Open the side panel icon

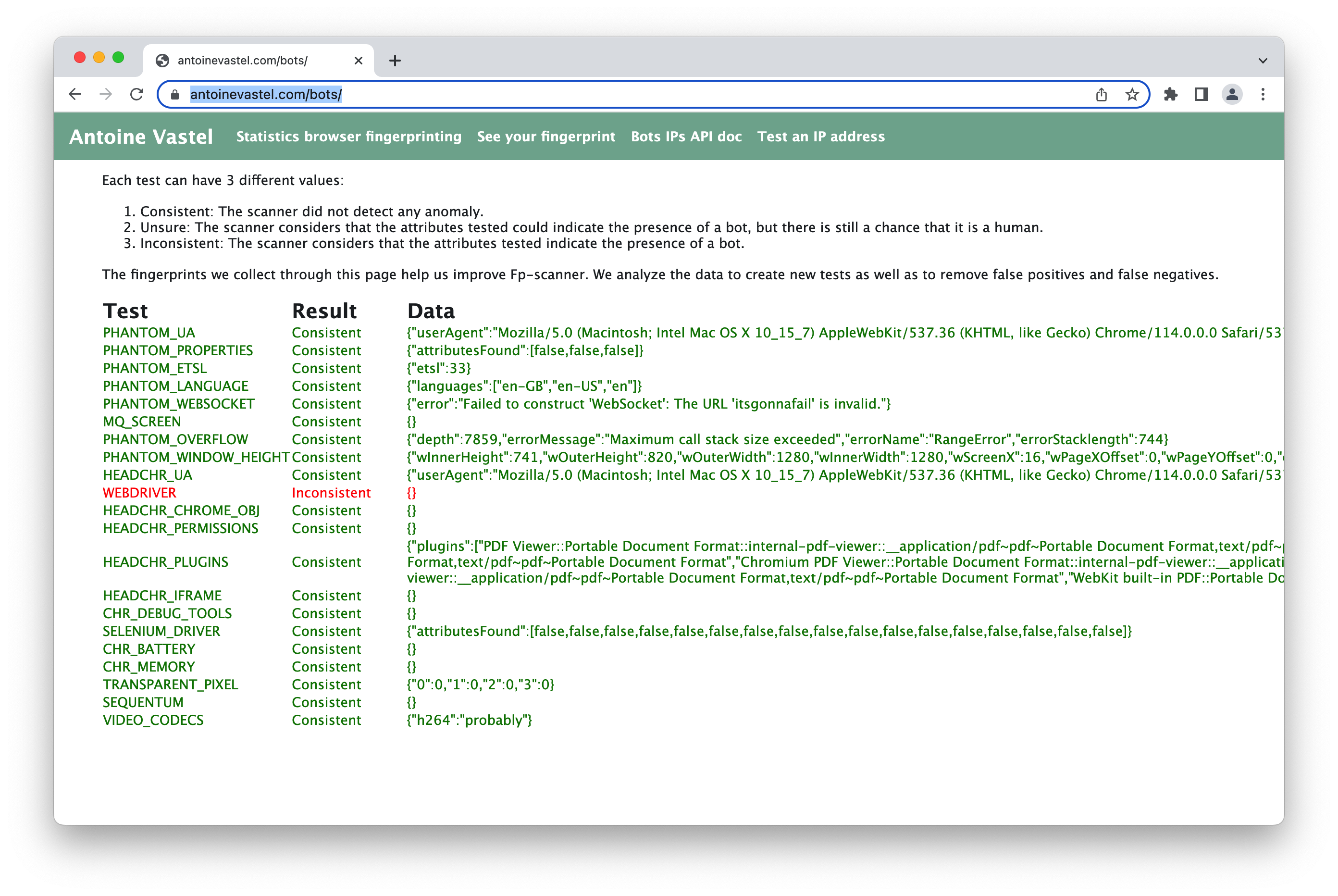coord(1201,94)
